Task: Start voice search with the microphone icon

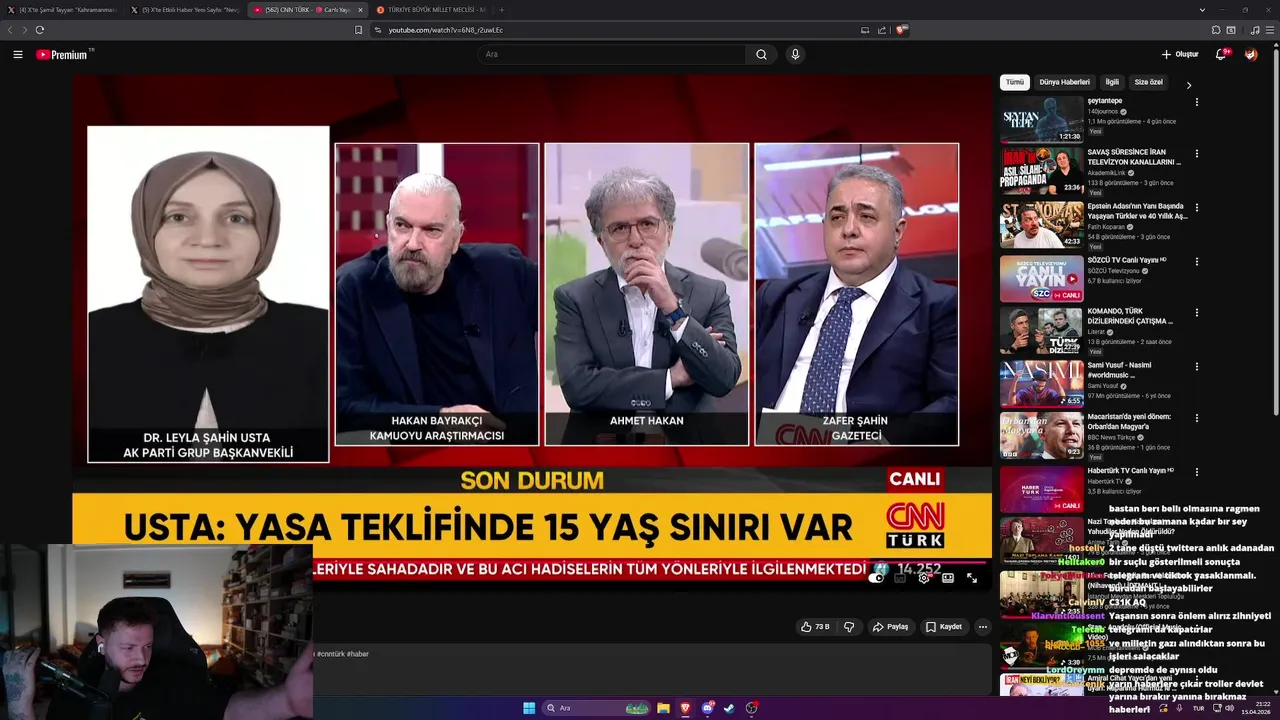Action: pyautogui.click(x=795, y=54)
